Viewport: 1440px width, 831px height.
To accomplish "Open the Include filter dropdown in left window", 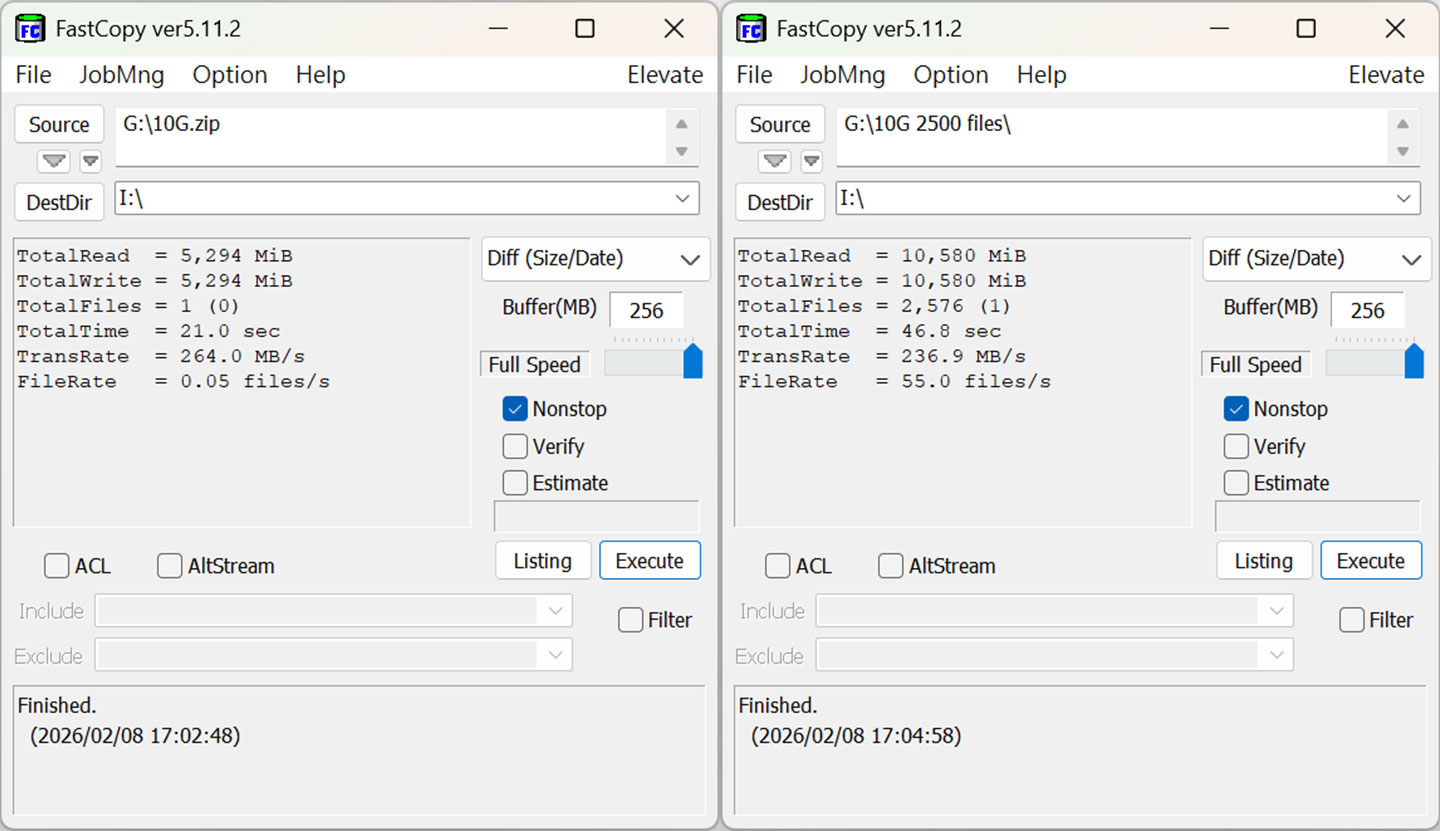I will coord(556,611).
